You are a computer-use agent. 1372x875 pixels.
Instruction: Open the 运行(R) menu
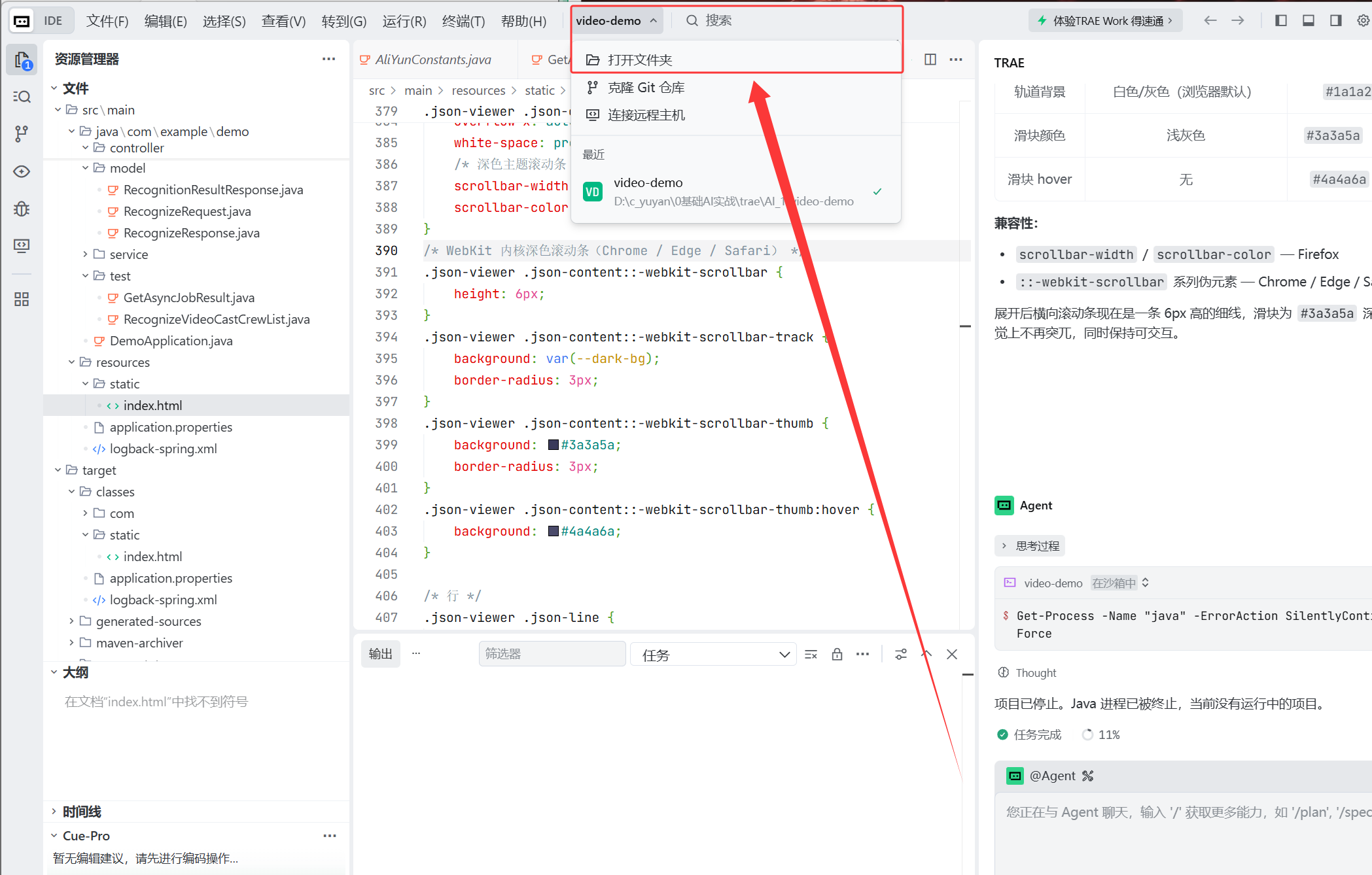(404, 21)
